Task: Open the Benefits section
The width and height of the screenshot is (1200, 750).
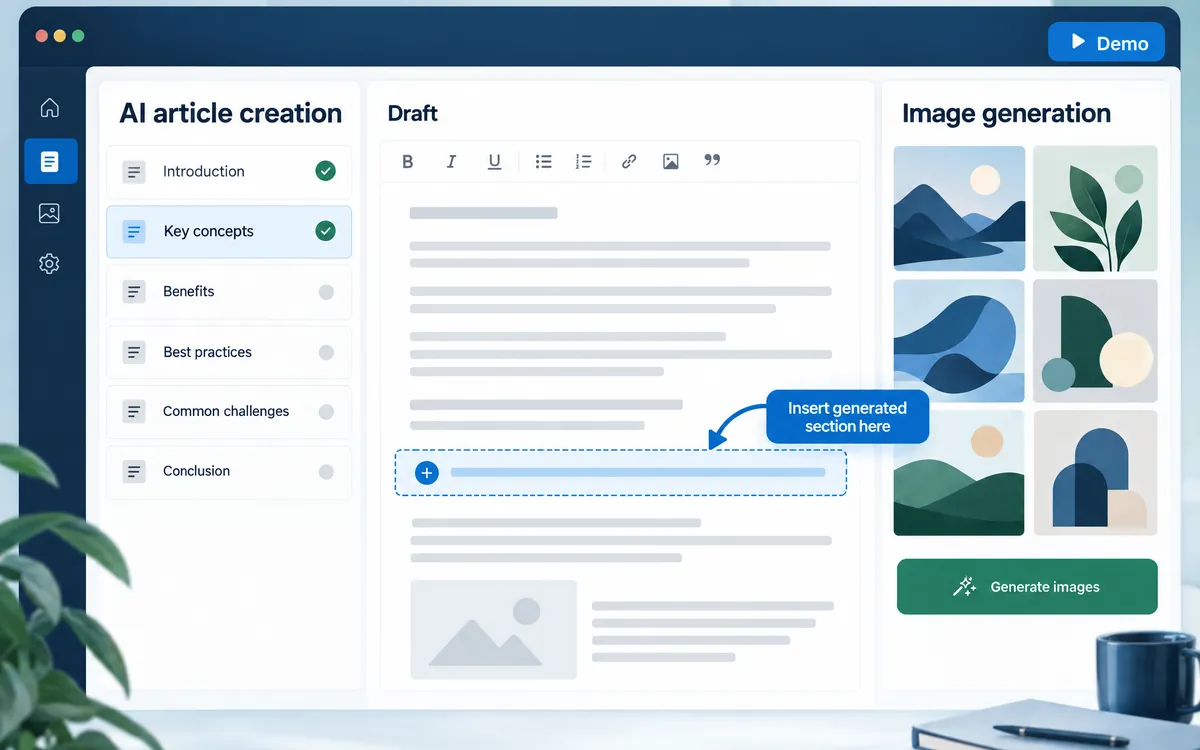Action: pyautogui.click(x=229, y=292)
